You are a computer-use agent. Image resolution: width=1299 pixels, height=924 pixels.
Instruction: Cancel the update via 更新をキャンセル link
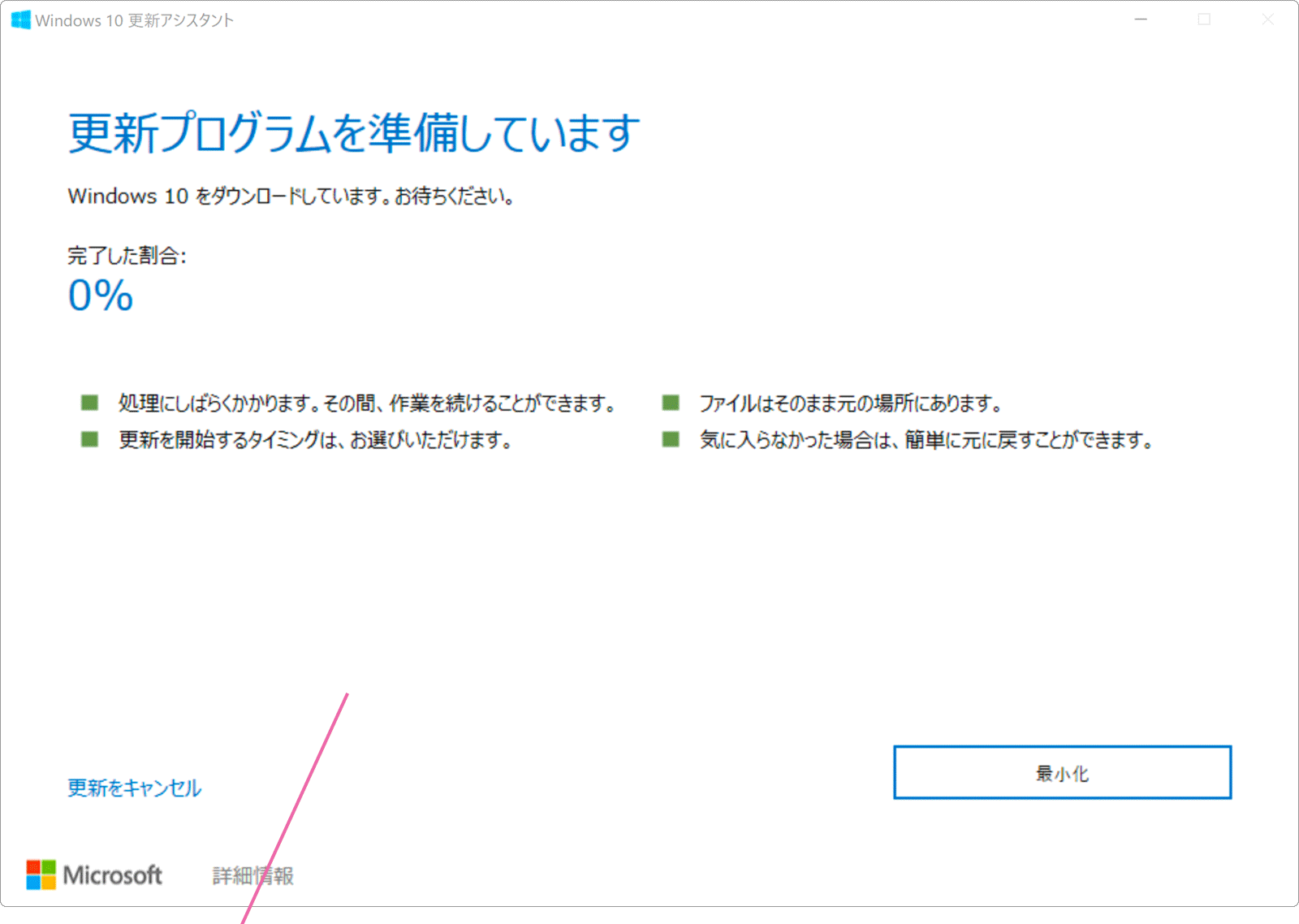(x=134, y=788)
